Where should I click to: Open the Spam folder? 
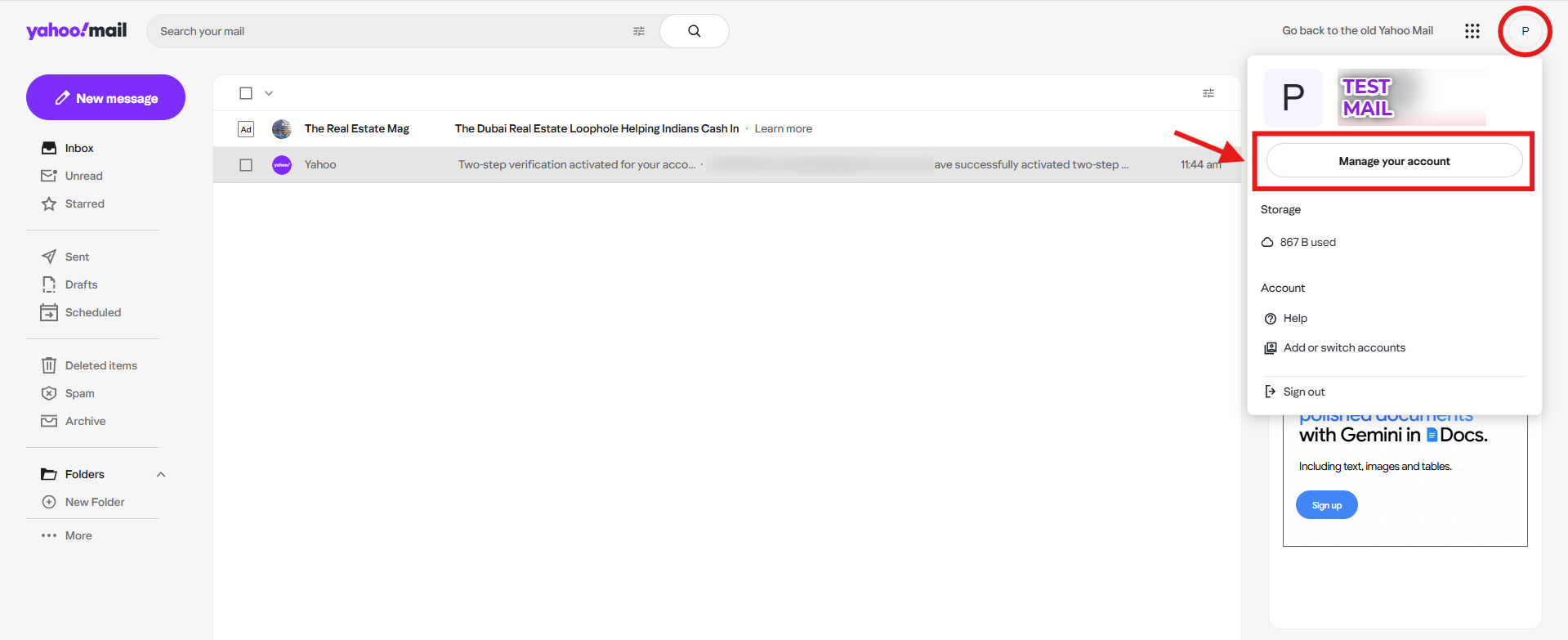click(x=79, y=393)
